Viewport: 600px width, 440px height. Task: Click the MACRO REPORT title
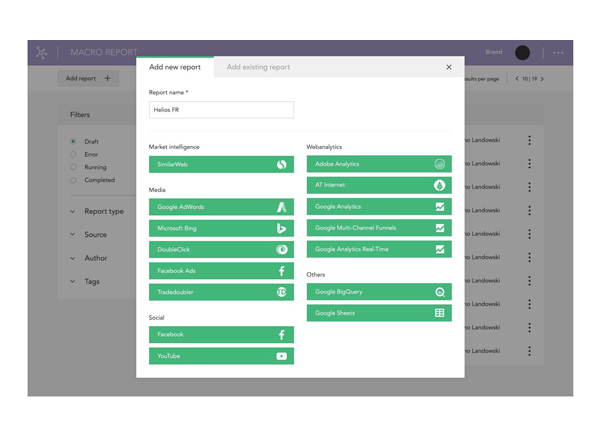pos(104,52)
